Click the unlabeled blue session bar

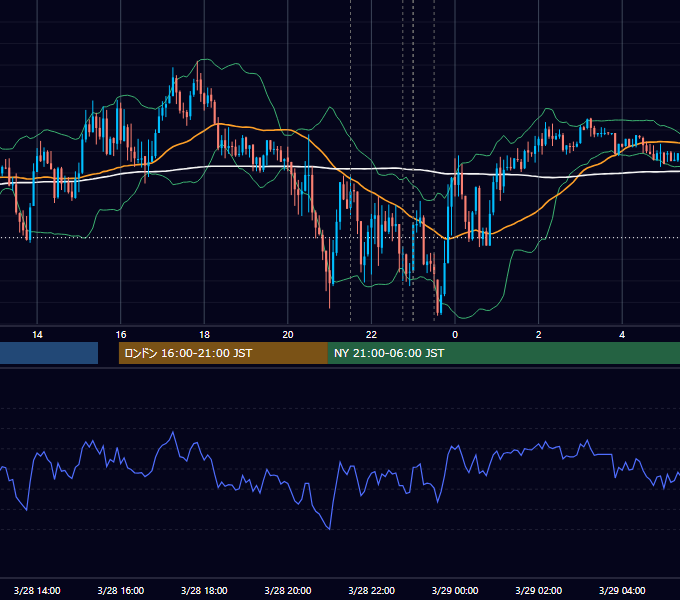pyautogui.click(x=49, y=353)
